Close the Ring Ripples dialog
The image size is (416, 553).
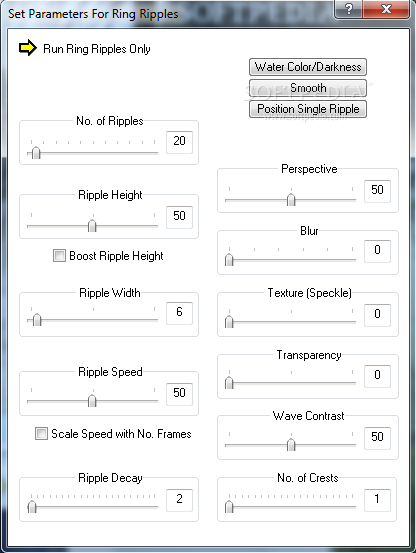click(386, 9)
